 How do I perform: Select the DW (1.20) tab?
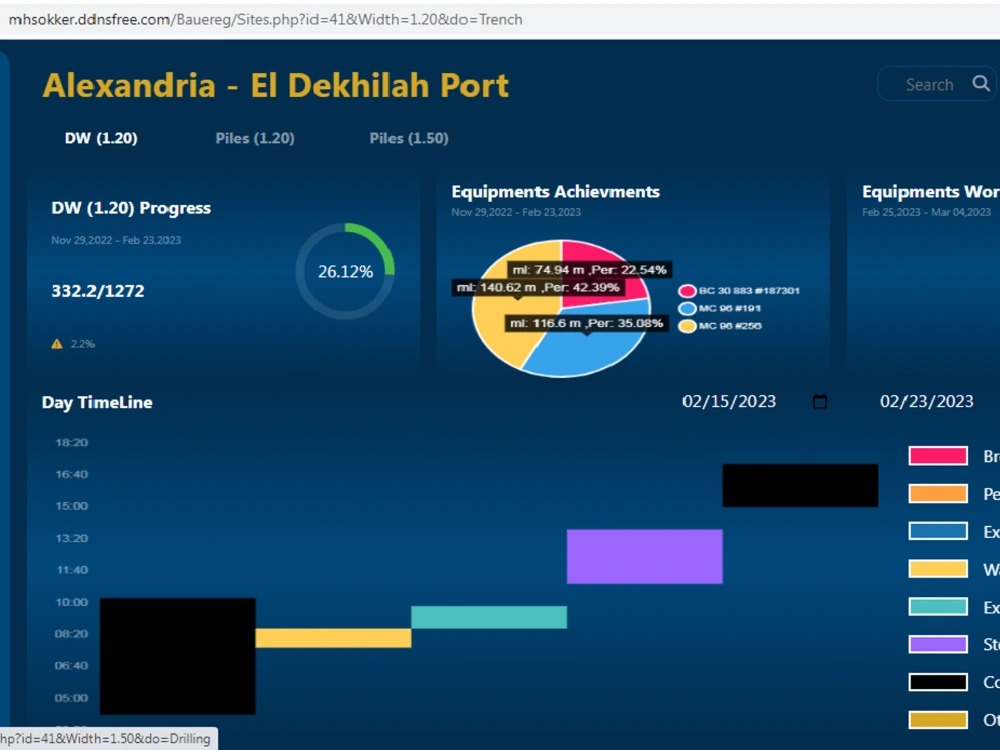100,138
